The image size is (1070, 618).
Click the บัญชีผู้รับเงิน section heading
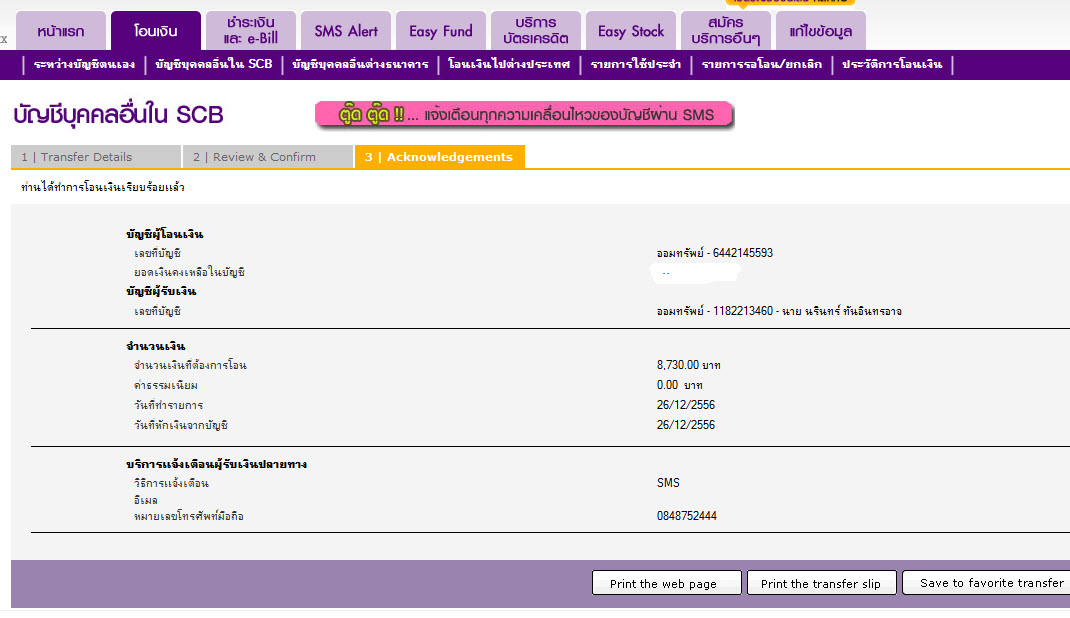click(161, 291)
